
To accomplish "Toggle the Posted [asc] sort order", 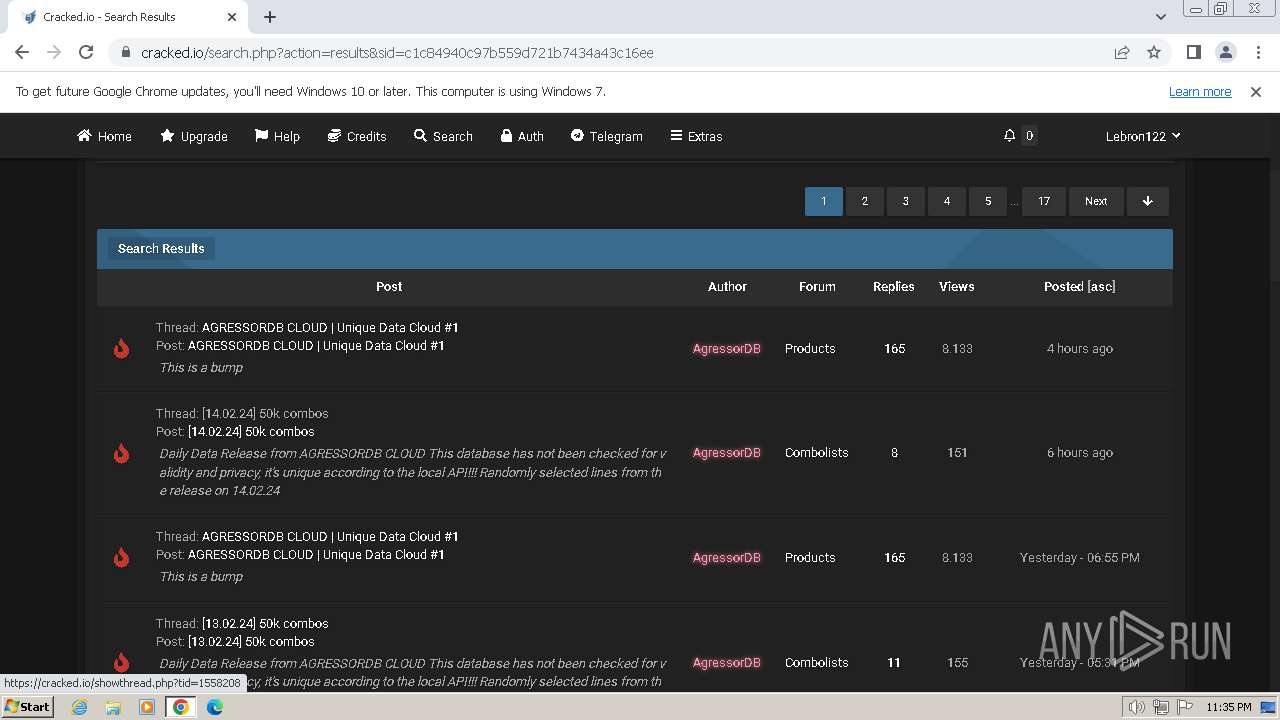I will (1080, 286).
